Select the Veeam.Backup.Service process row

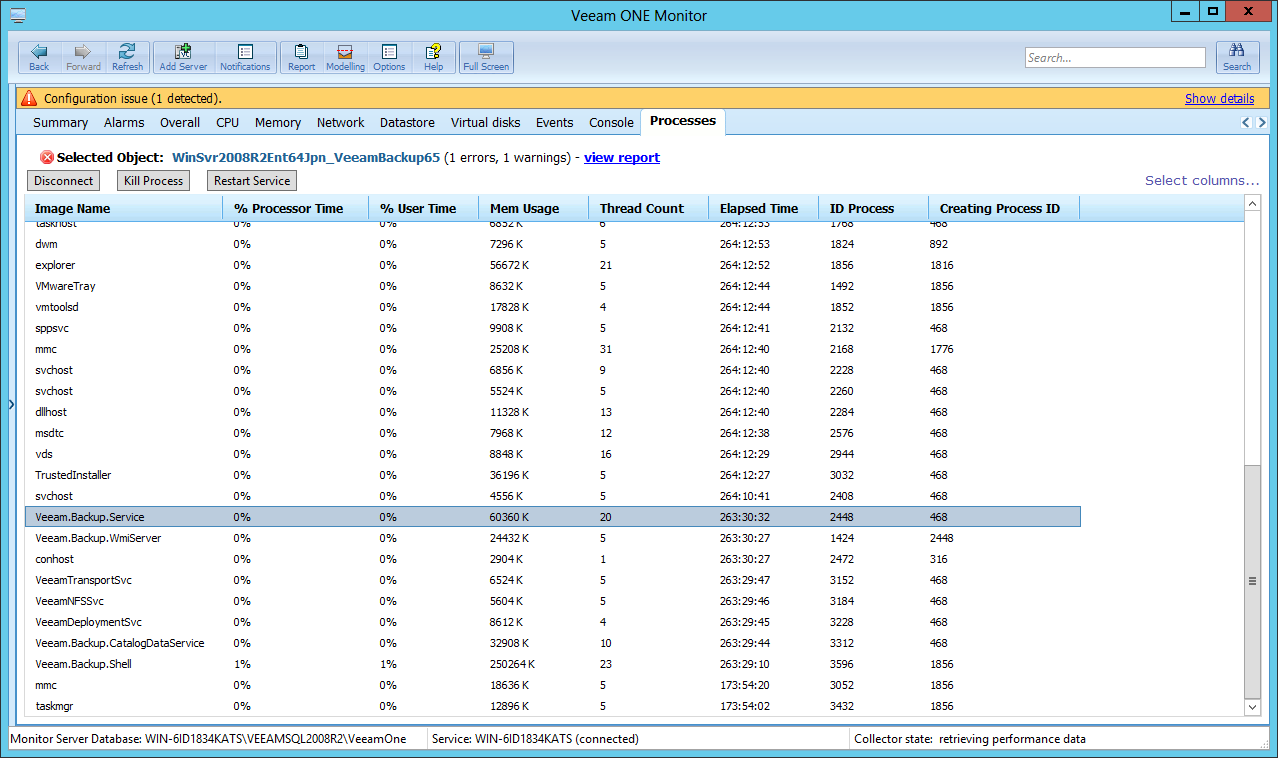[553, 517]
